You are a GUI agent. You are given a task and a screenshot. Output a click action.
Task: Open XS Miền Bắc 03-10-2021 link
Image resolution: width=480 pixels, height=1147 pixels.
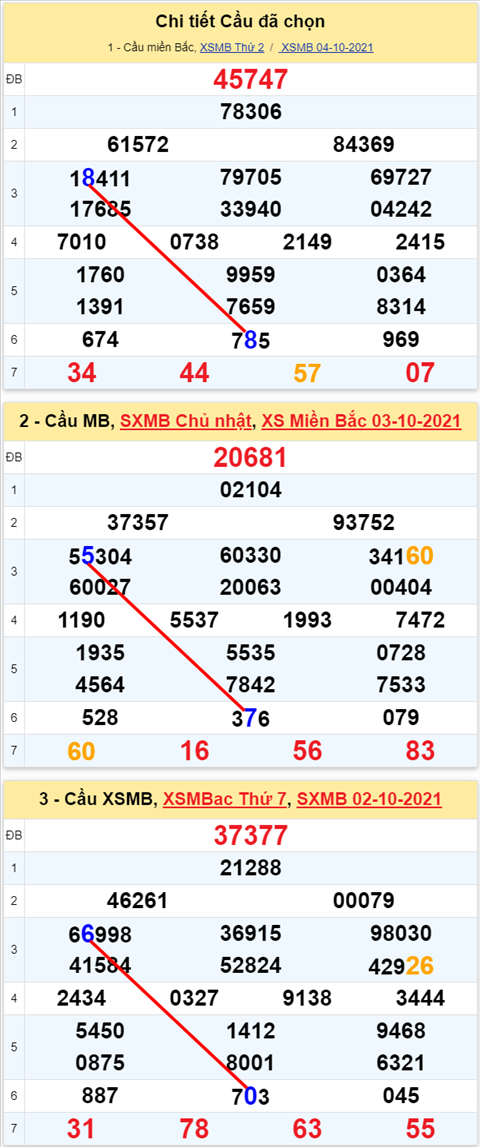pos(362,421)
